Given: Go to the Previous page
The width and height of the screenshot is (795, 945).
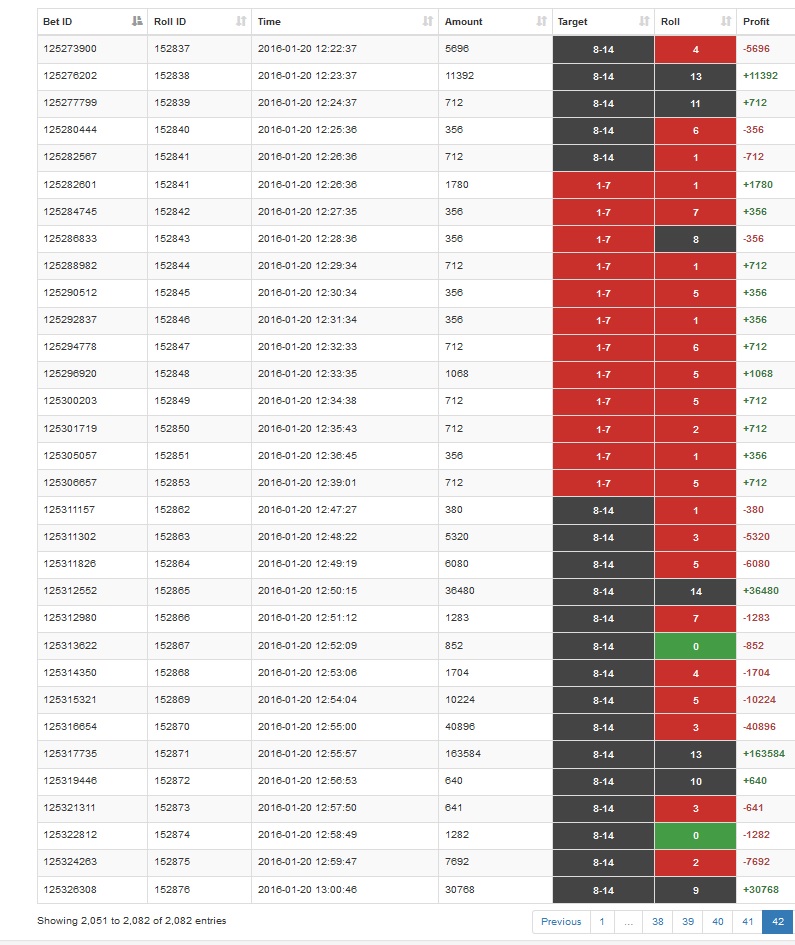Looking at the screenshot, I should click(561, 921).
